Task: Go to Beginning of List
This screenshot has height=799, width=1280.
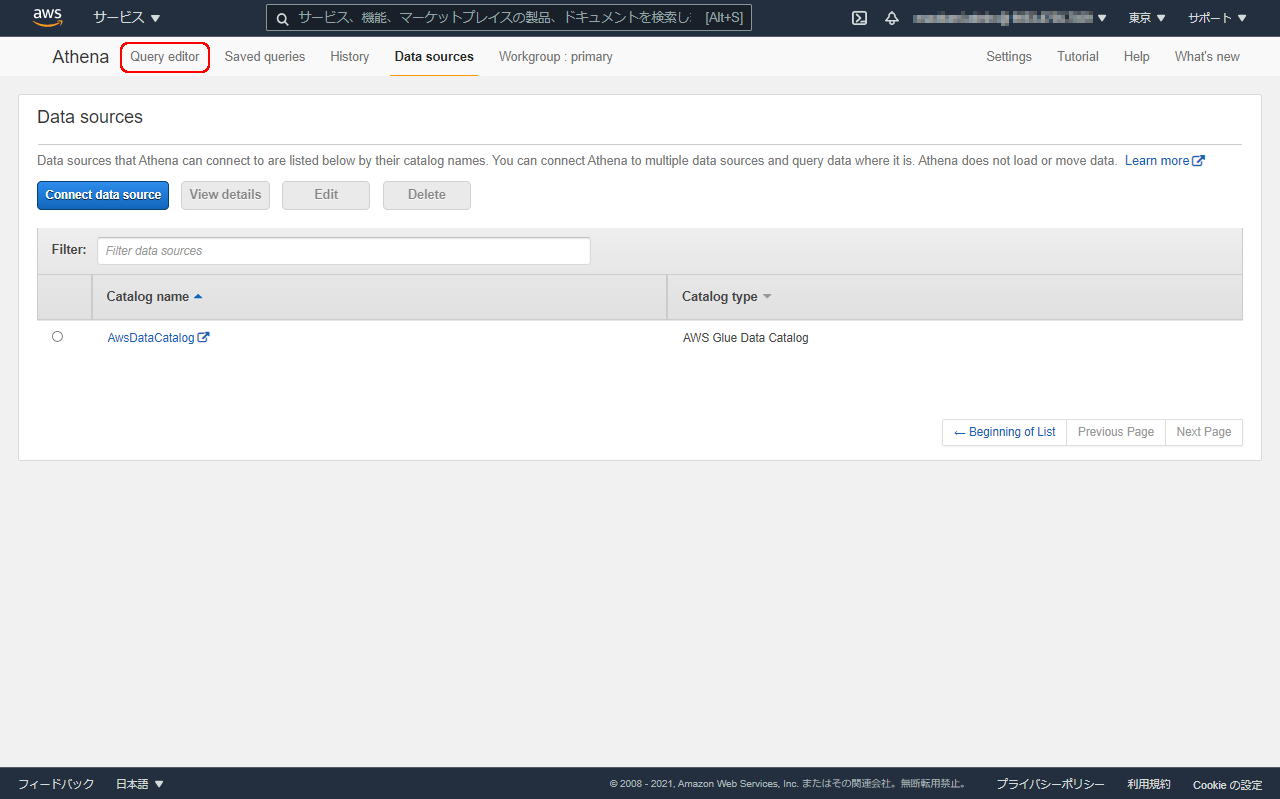Action: 1005,432
